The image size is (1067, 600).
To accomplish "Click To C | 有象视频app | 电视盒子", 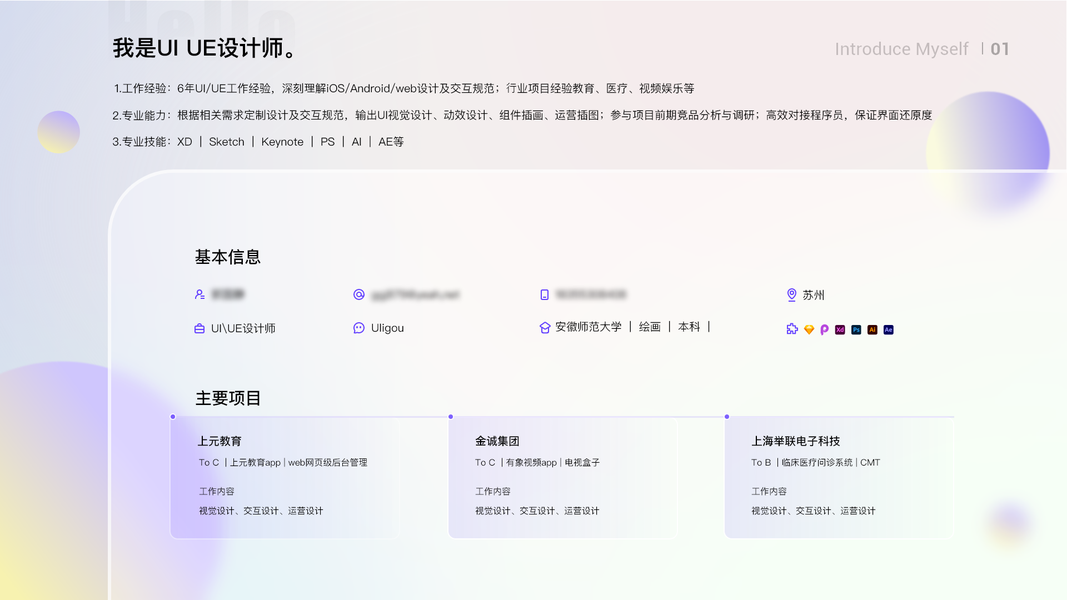I will click(538, 463).
